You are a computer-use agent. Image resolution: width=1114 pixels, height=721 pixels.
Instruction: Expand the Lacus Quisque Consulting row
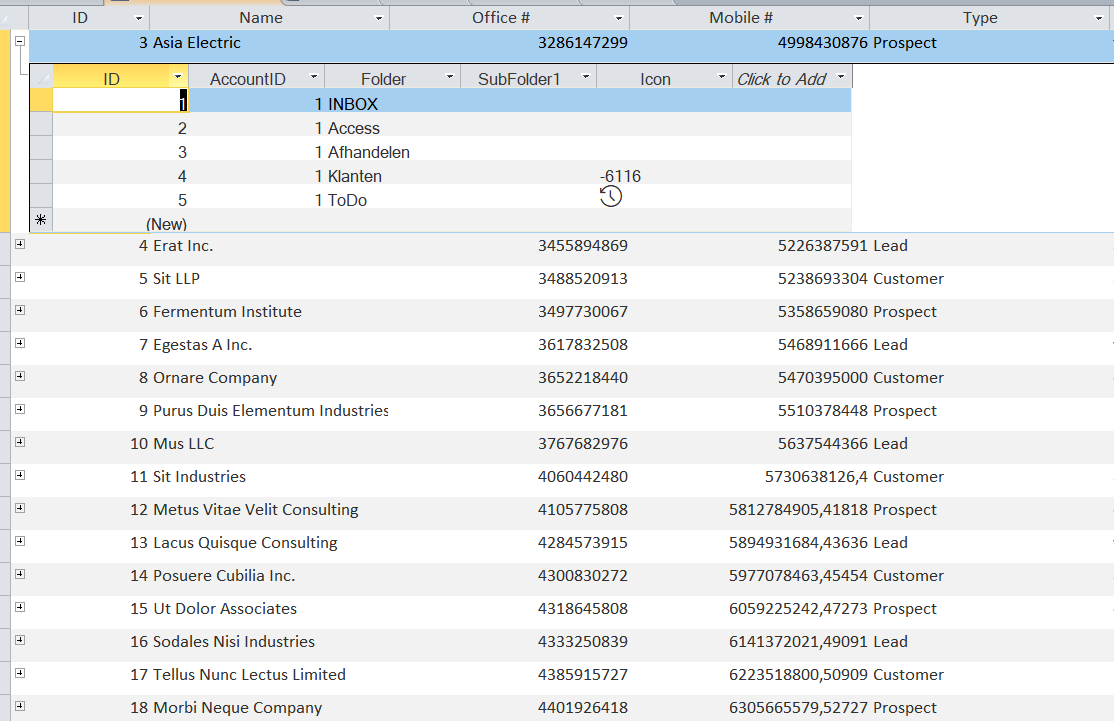(20, 541)
